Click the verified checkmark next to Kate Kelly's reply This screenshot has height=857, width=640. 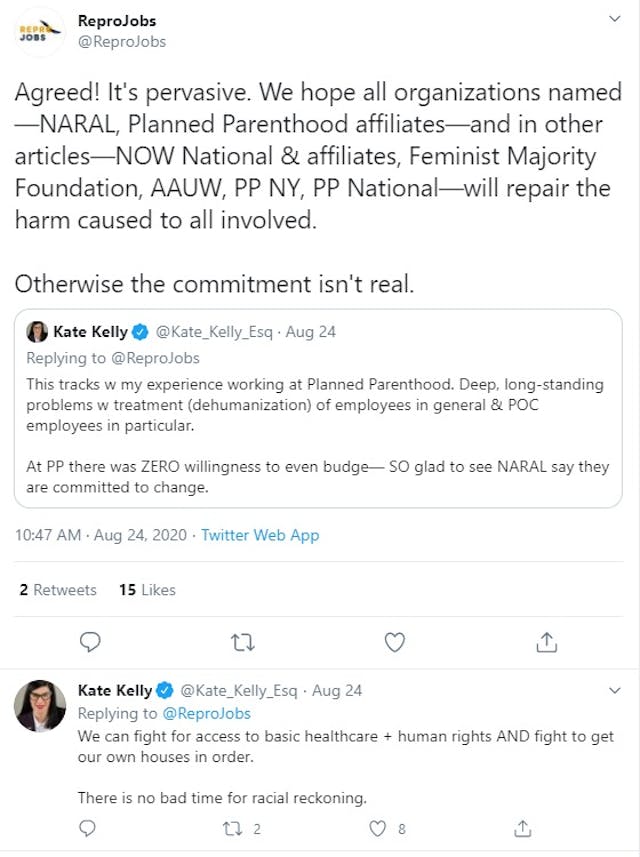[x=162, y=690]
